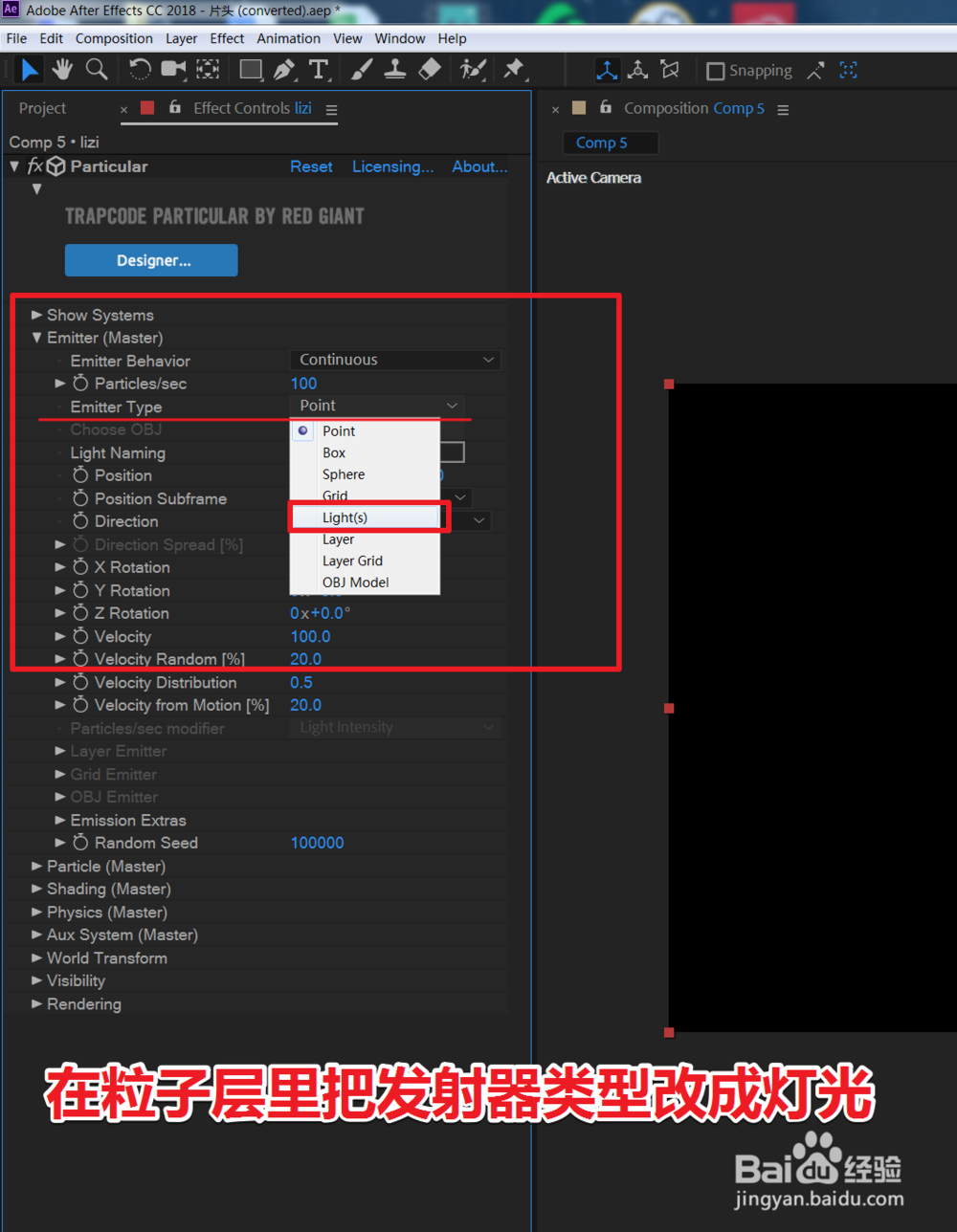Expand Physics (Master) group
The width and height of the screenshot is (957, 1232).
tap(37, 912)
